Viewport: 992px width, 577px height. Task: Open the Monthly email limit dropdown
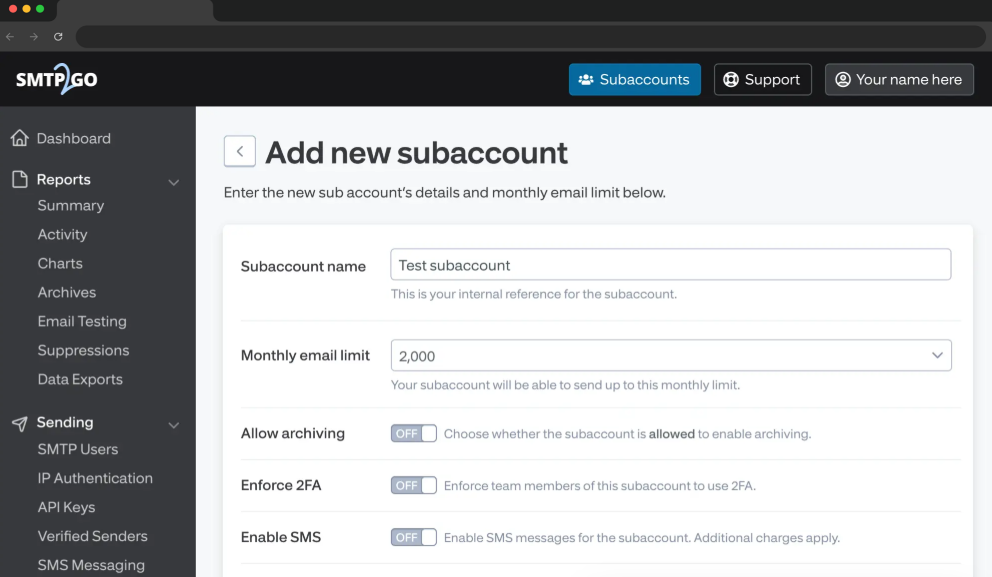pos(671,356)
